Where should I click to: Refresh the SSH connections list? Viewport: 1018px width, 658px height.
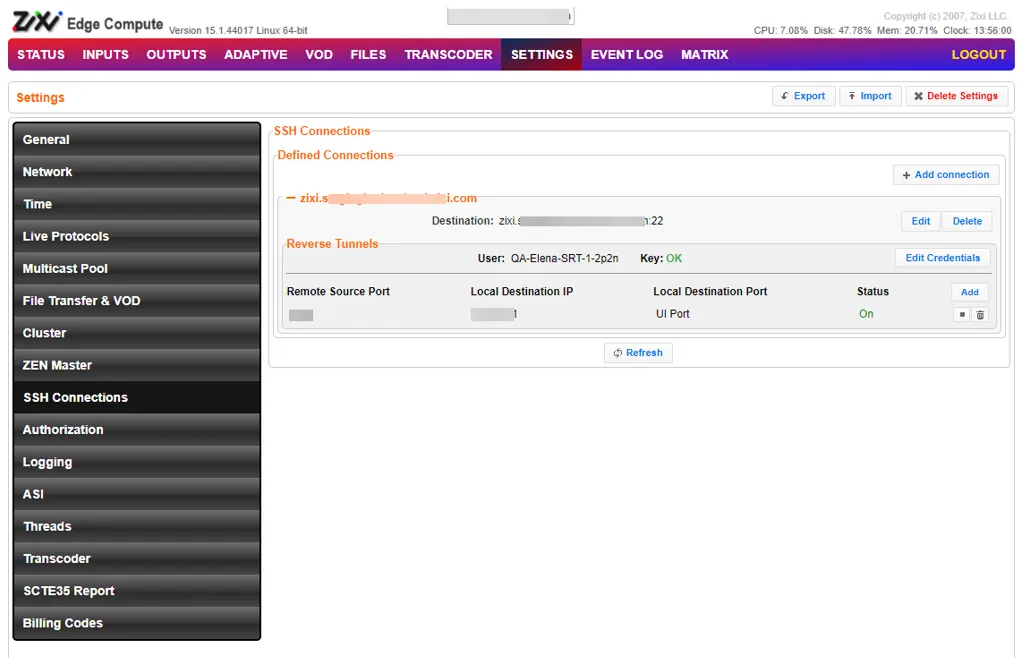coord(638,353)
